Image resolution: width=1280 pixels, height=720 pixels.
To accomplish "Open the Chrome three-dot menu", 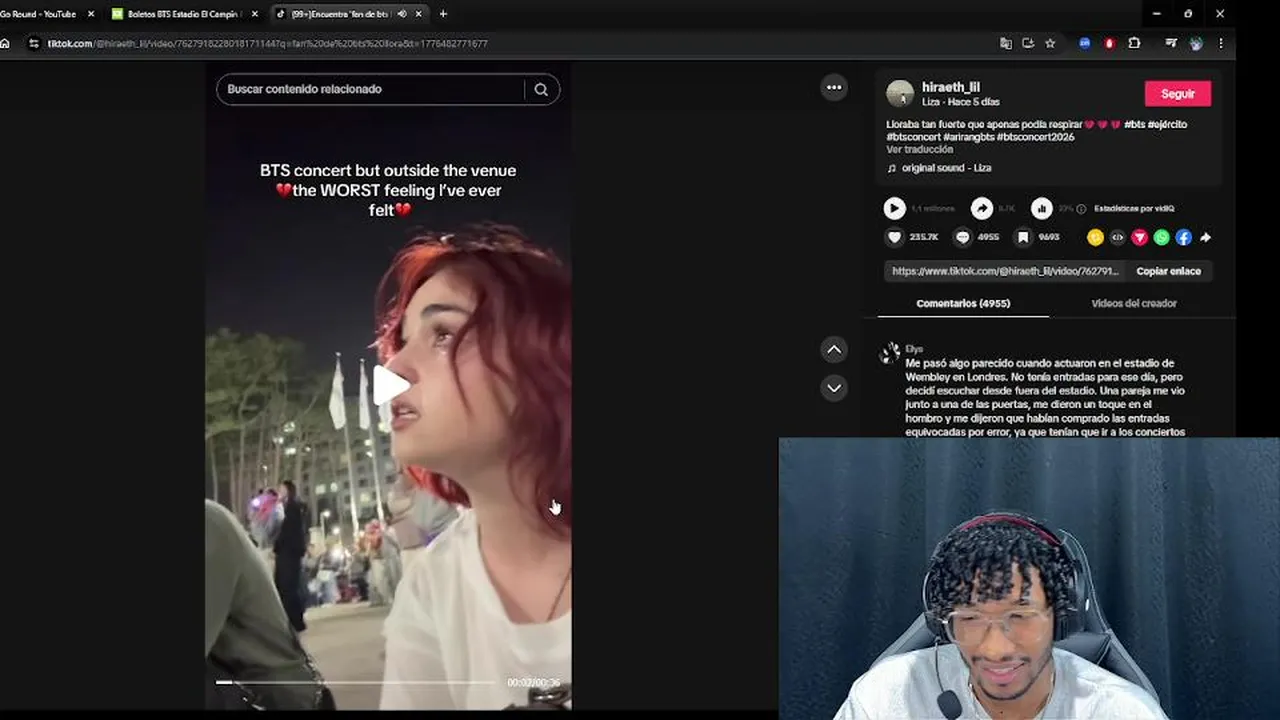I will point(1220,43).
